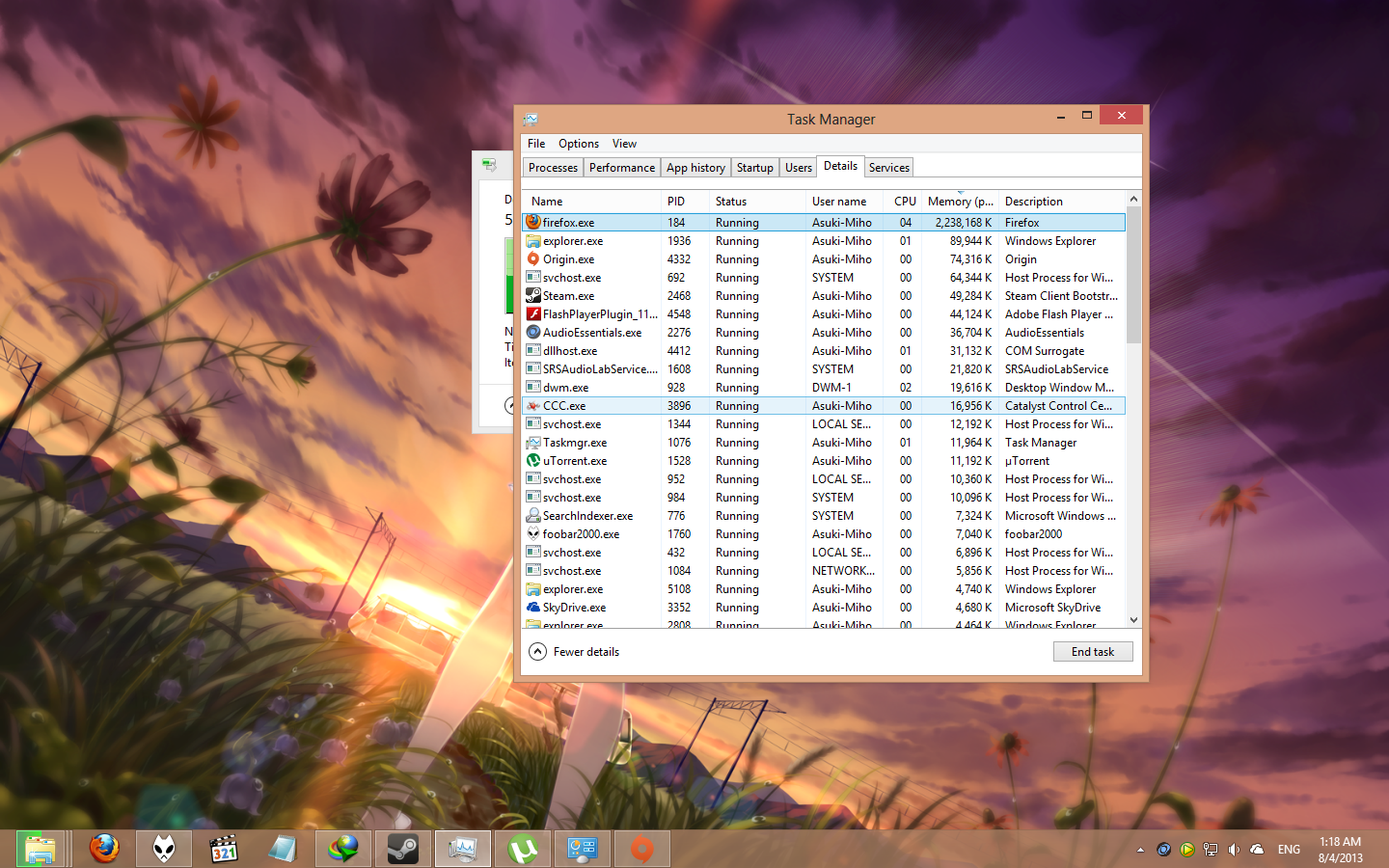Click the 2,238,168 K memory value
1389x868 pixels.
pos(964,223)
